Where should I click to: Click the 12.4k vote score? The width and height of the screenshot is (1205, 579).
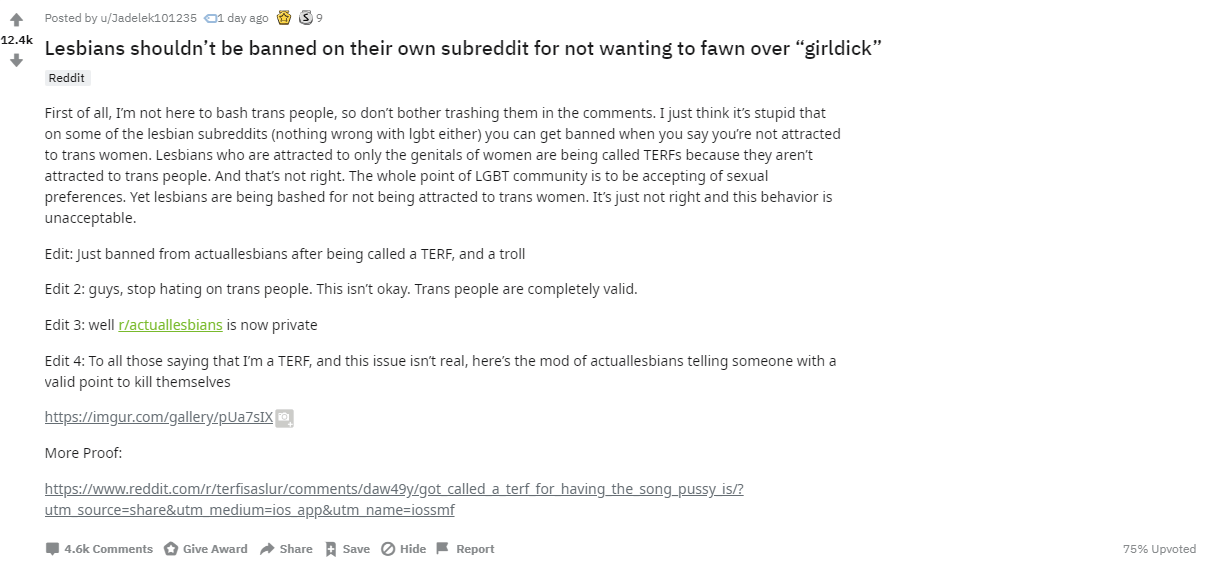coord(17,39)
